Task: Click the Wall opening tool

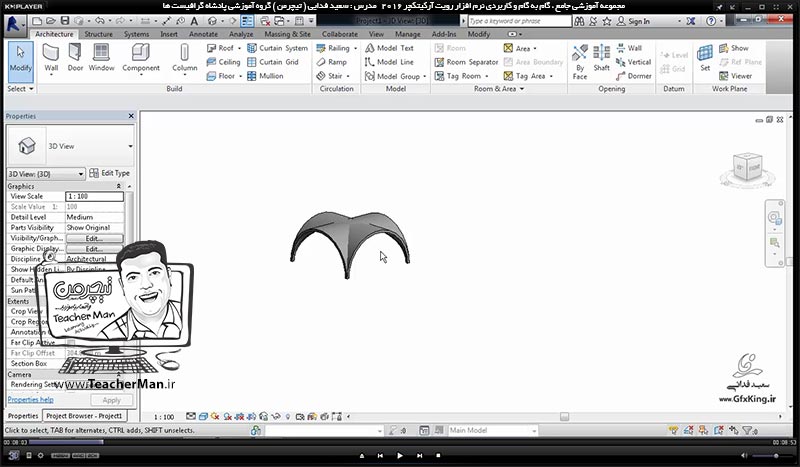Action: click(x=629, y=48)
